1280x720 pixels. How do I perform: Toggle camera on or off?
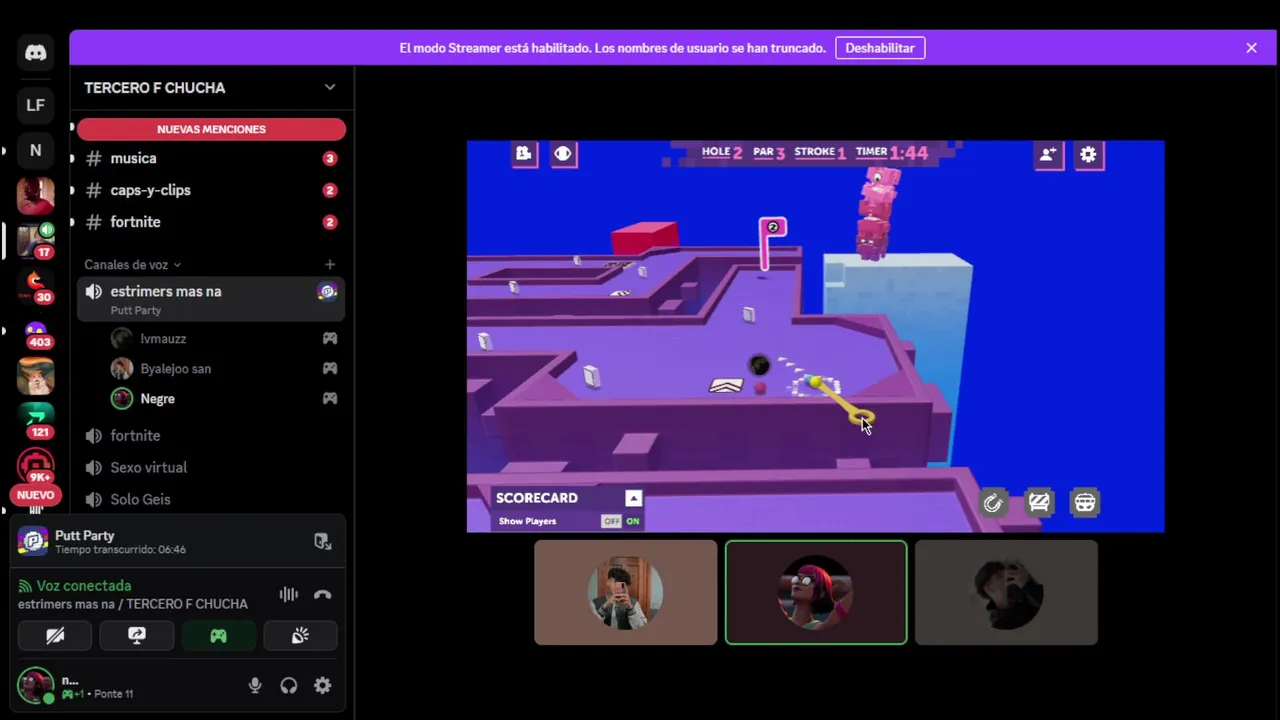point(55,636)
